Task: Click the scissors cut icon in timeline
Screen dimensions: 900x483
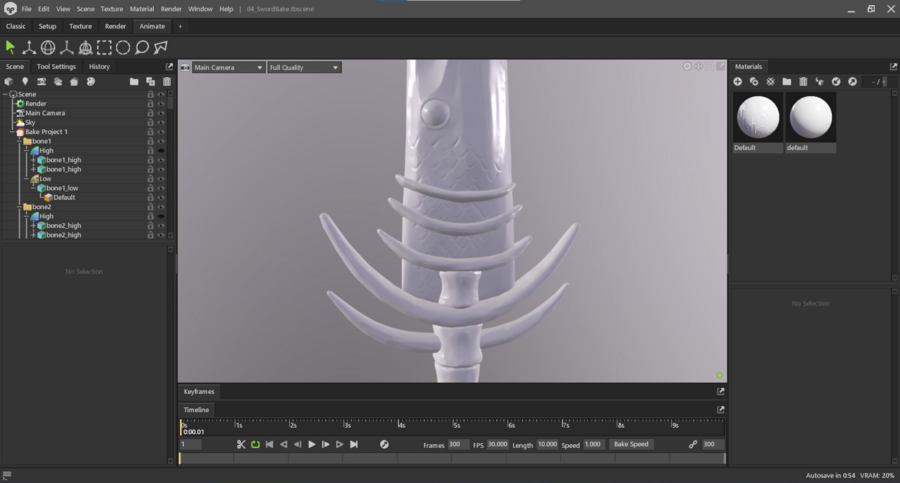Action: pos(241,444)
